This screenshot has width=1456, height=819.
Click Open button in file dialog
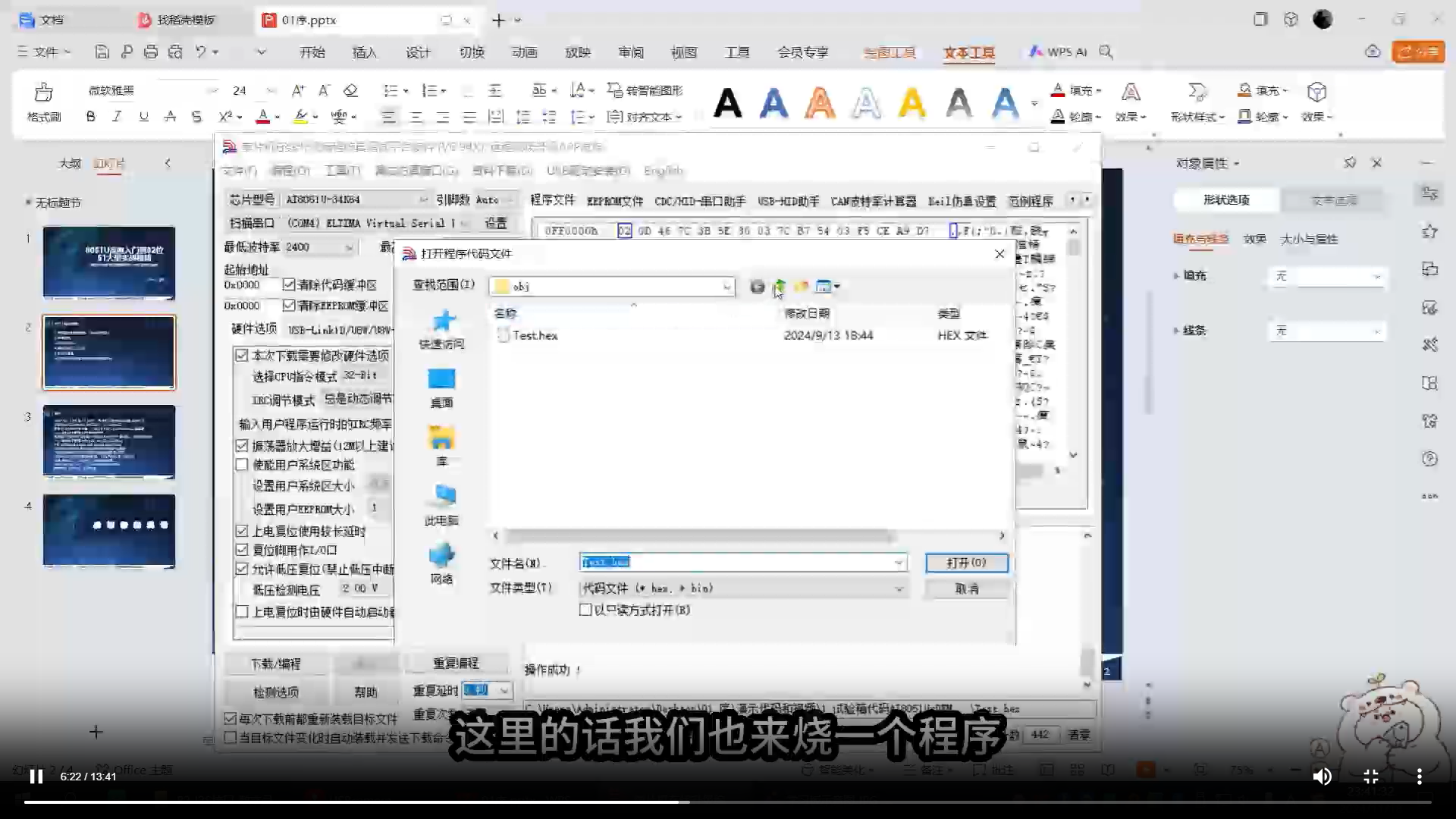click(x=967, y=563)
